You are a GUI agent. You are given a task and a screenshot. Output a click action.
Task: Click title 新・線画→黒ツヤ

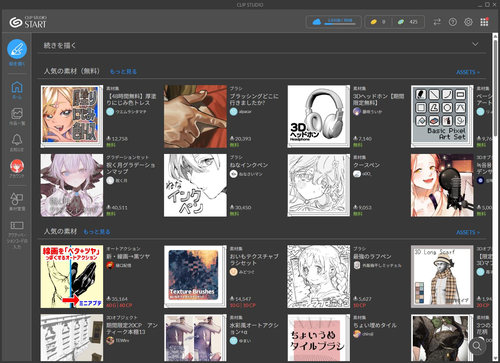click(x=128, y=257)
